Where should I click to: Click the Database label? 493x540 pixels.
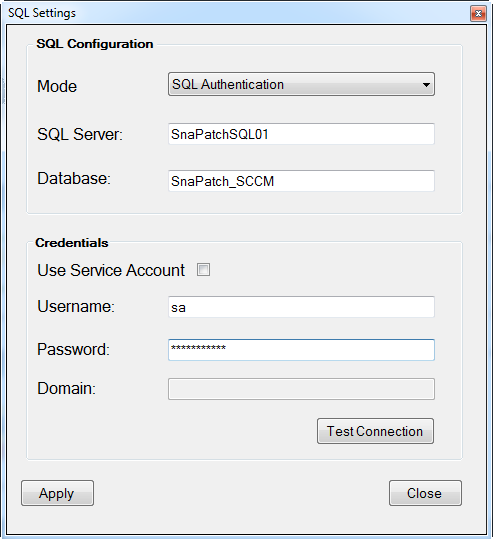click(x=74, y=178)
